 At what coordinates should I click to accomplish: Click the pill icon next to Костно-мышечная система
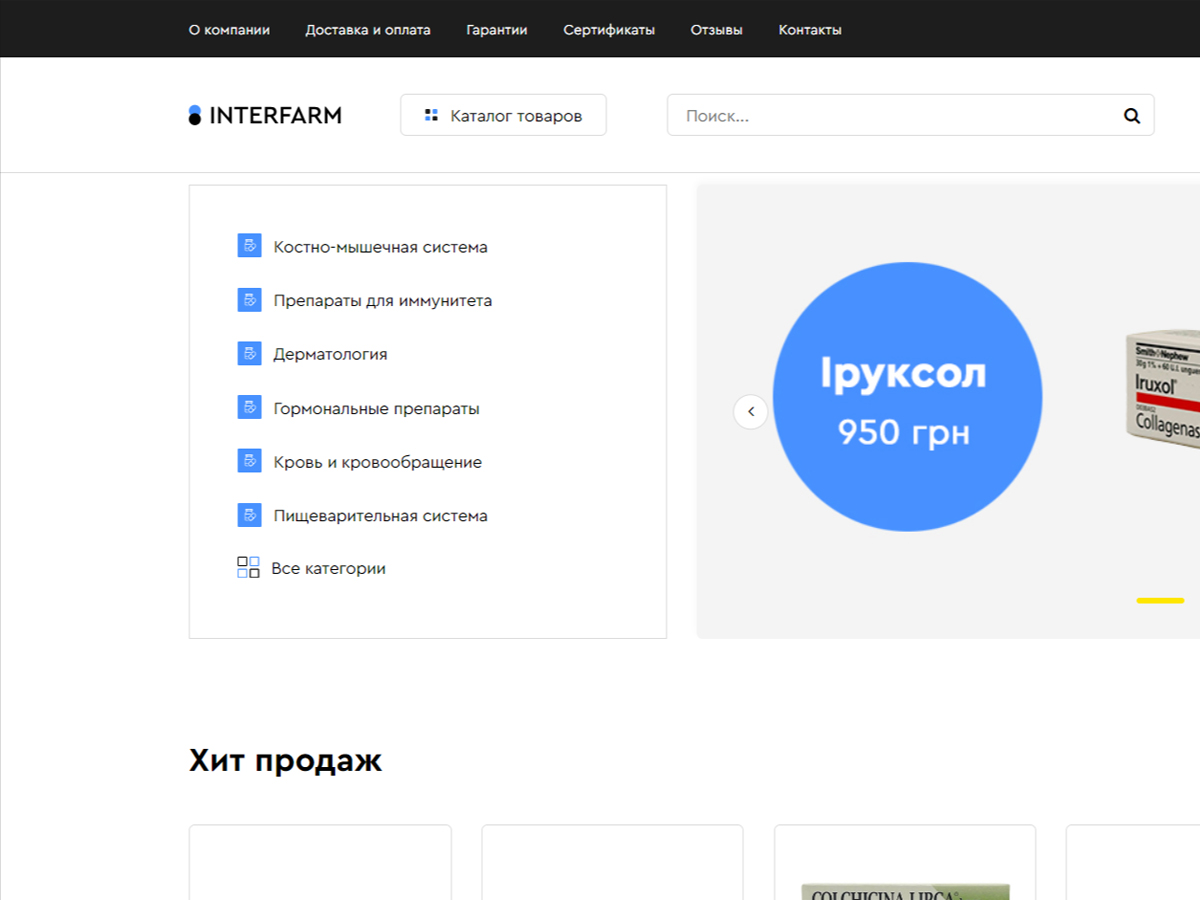(249, 245)
